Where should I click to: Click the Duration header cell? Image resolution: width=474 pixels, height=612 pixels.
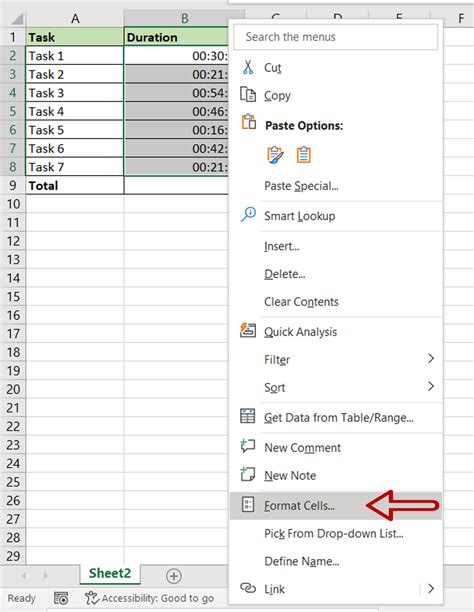click(176, 37)
